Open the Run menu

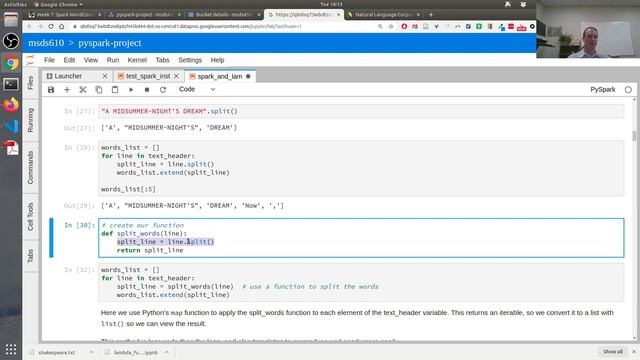(x=113, y=60)
